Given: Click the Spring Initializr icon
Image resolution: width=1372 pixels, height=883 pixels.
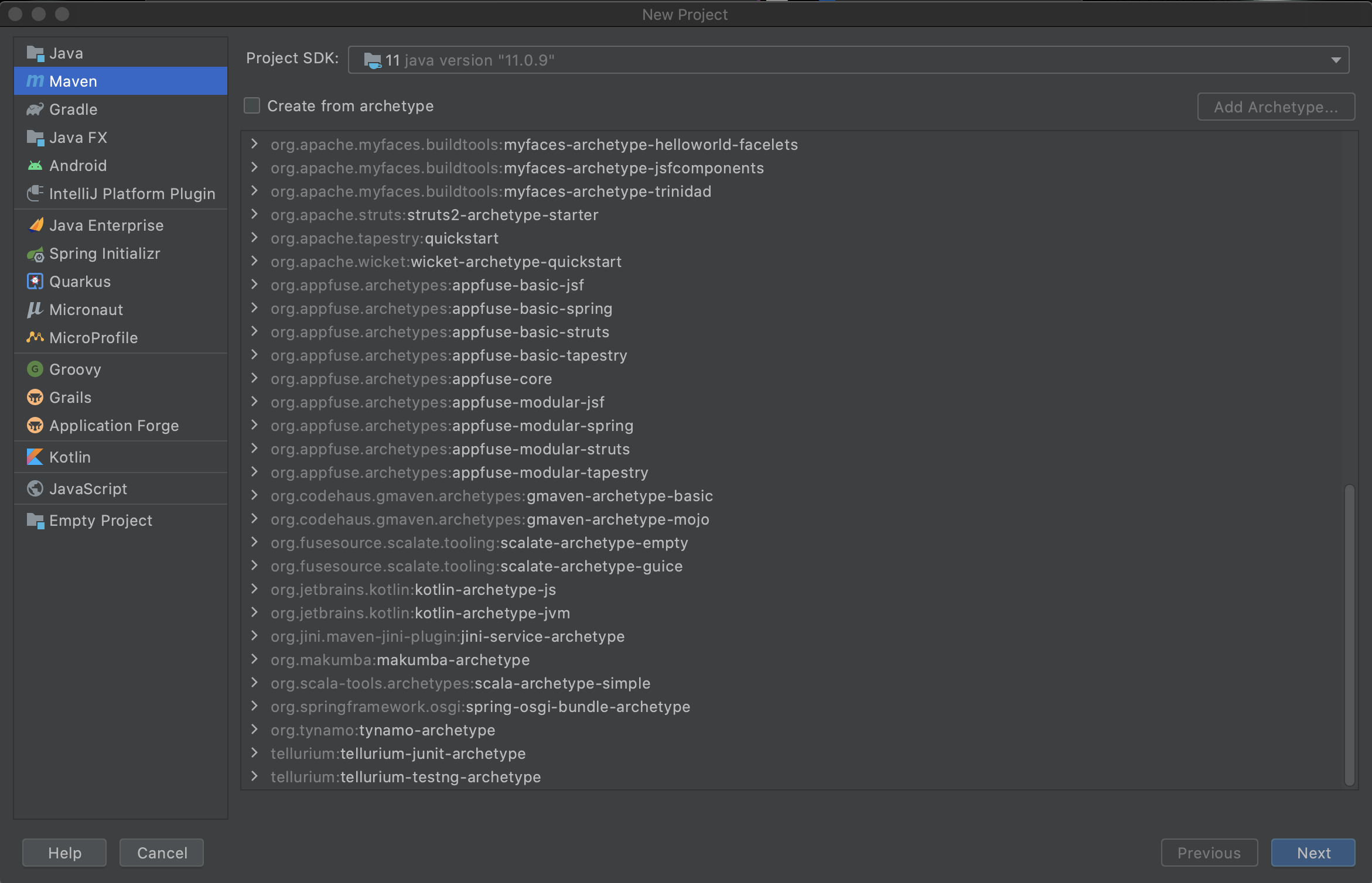Looking at the screenshot, I should point(35,254).
